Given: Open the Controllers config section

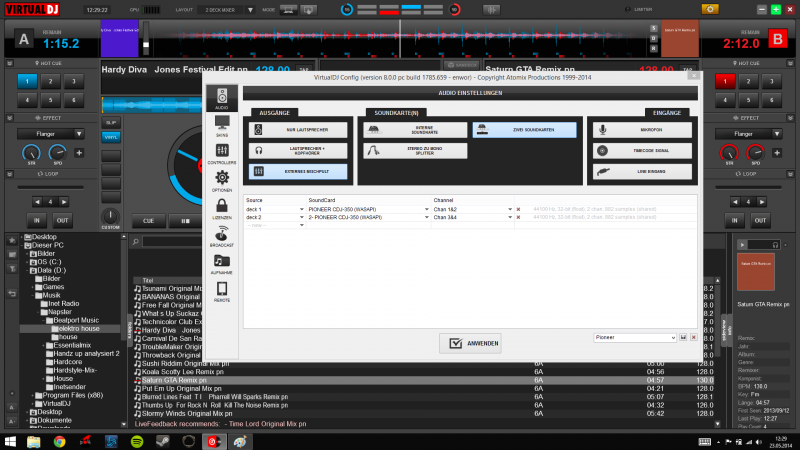Looking at the screenshot, I should coord(221,153).
